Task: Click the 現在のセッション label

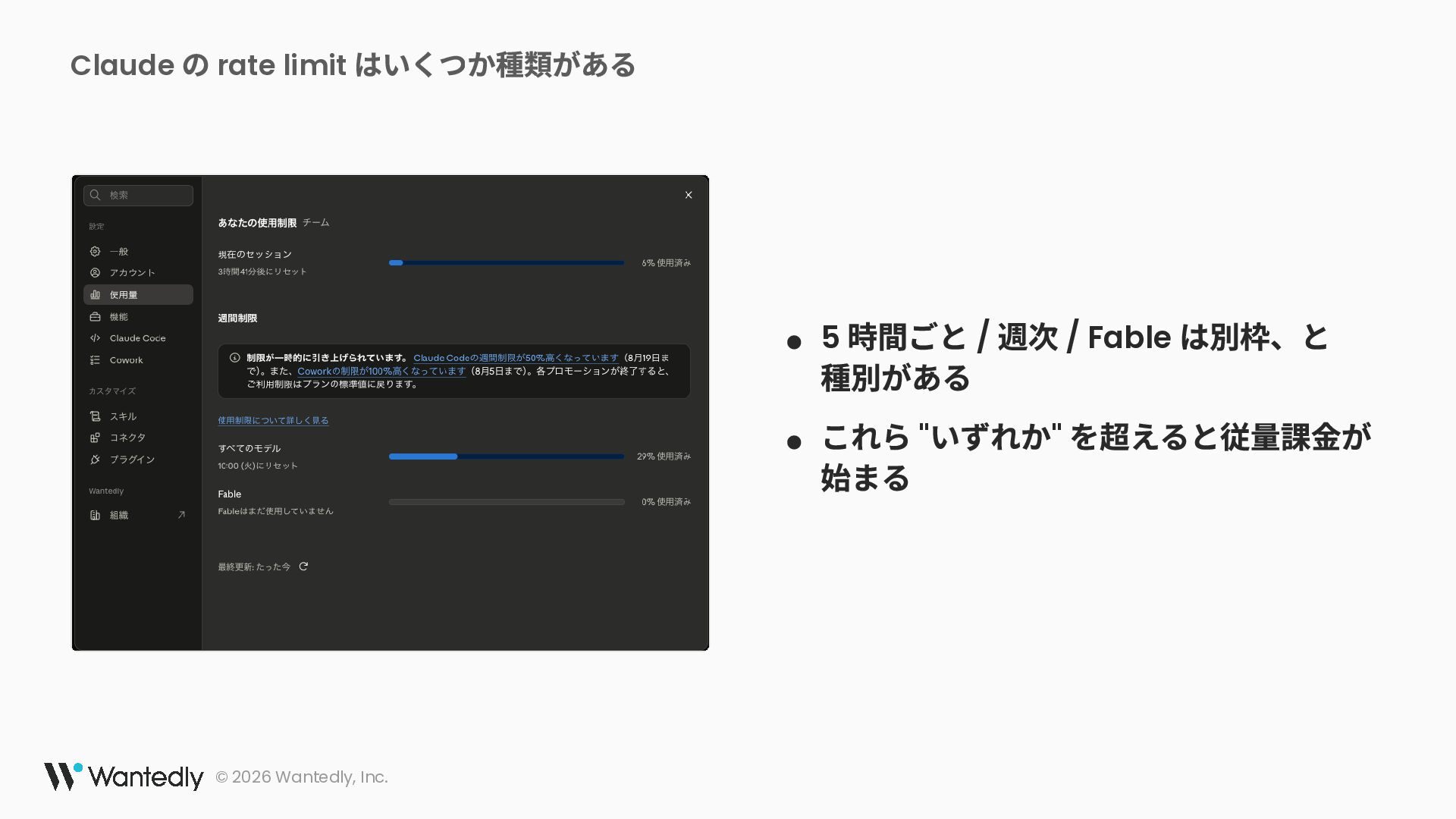Action: (255, 255)
